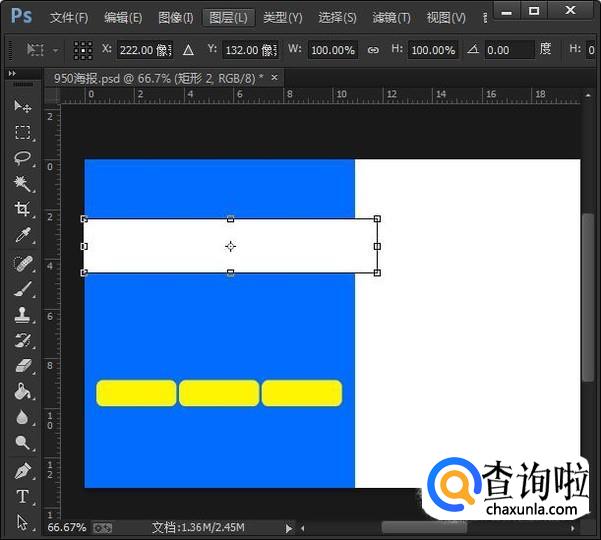Pick the Crop tool
Screen dimensions: 601x540
point(22,210)
